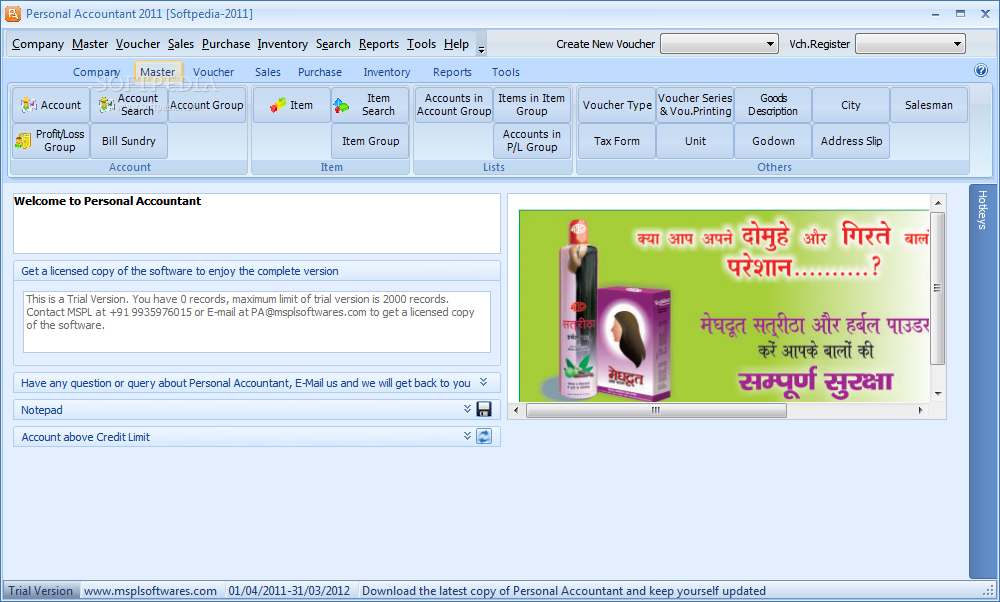Click the City button
The width and height of the screenshot is (1000, 602).
coord(851,105)
